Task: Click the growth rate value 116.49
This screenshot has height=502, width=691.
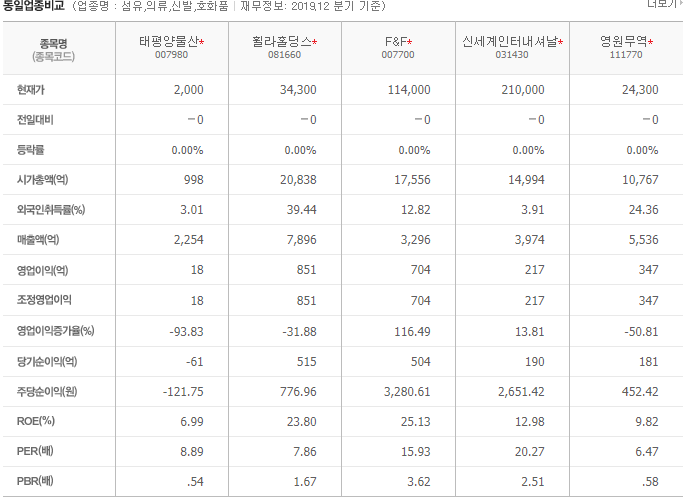Action: tap(412, 331)
